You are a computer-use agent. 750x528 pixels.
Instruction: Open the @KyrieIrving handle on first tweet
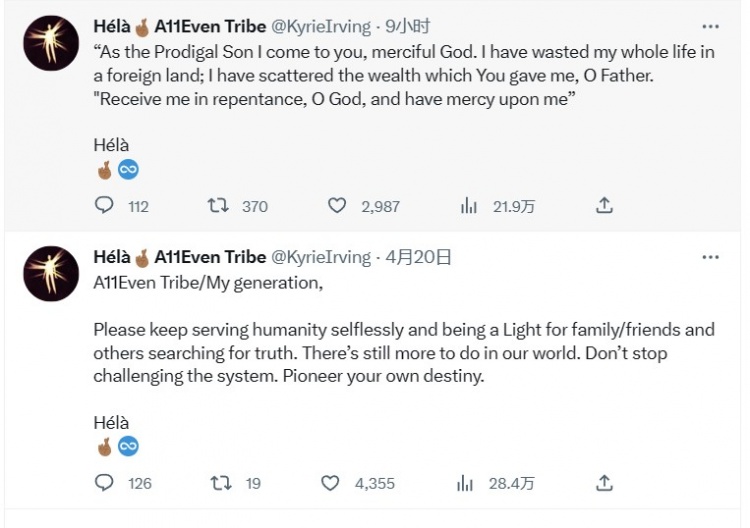point(320,27)
